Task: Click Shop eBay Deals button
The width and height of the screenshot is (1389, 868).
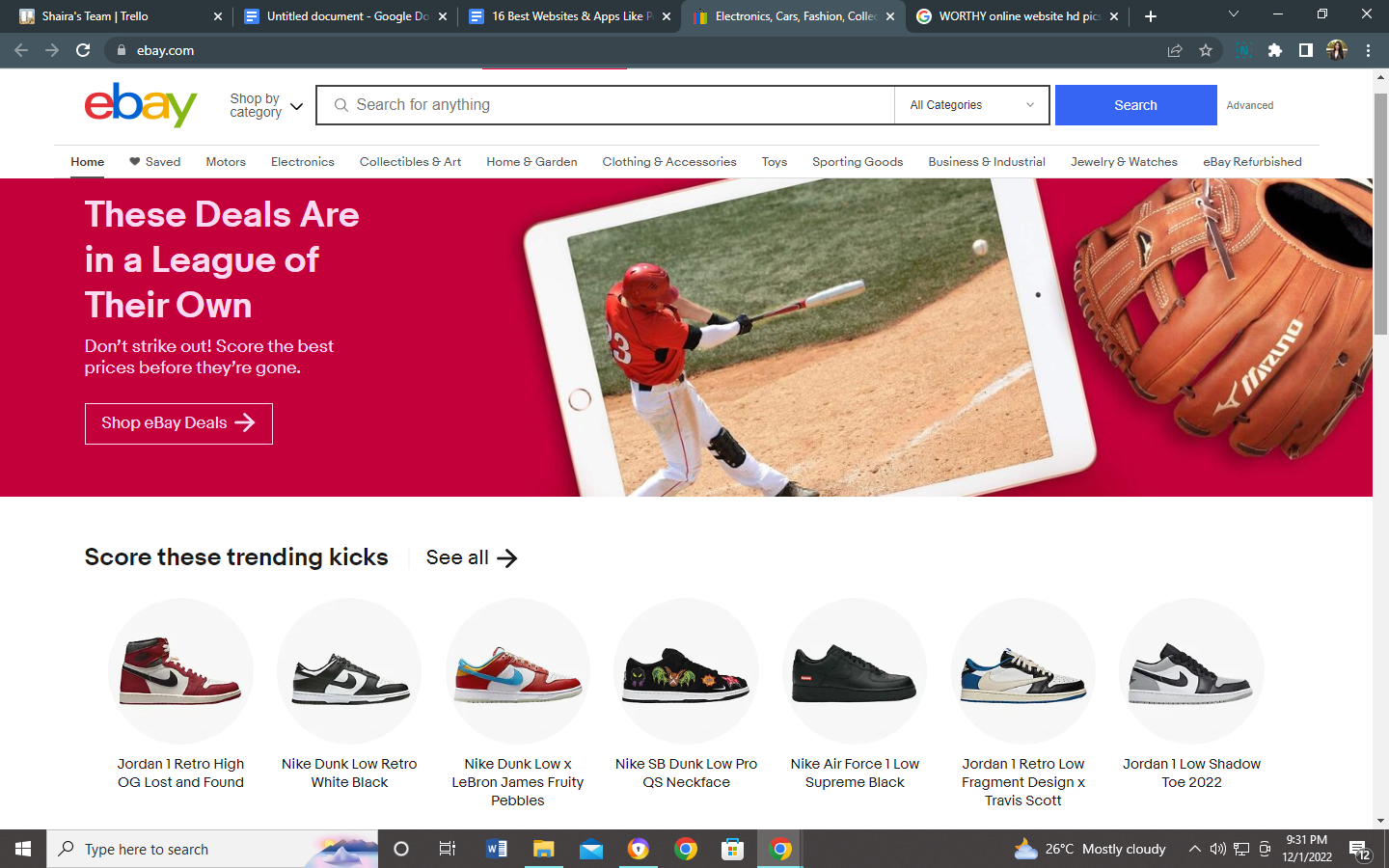Action: pos(178,423)
